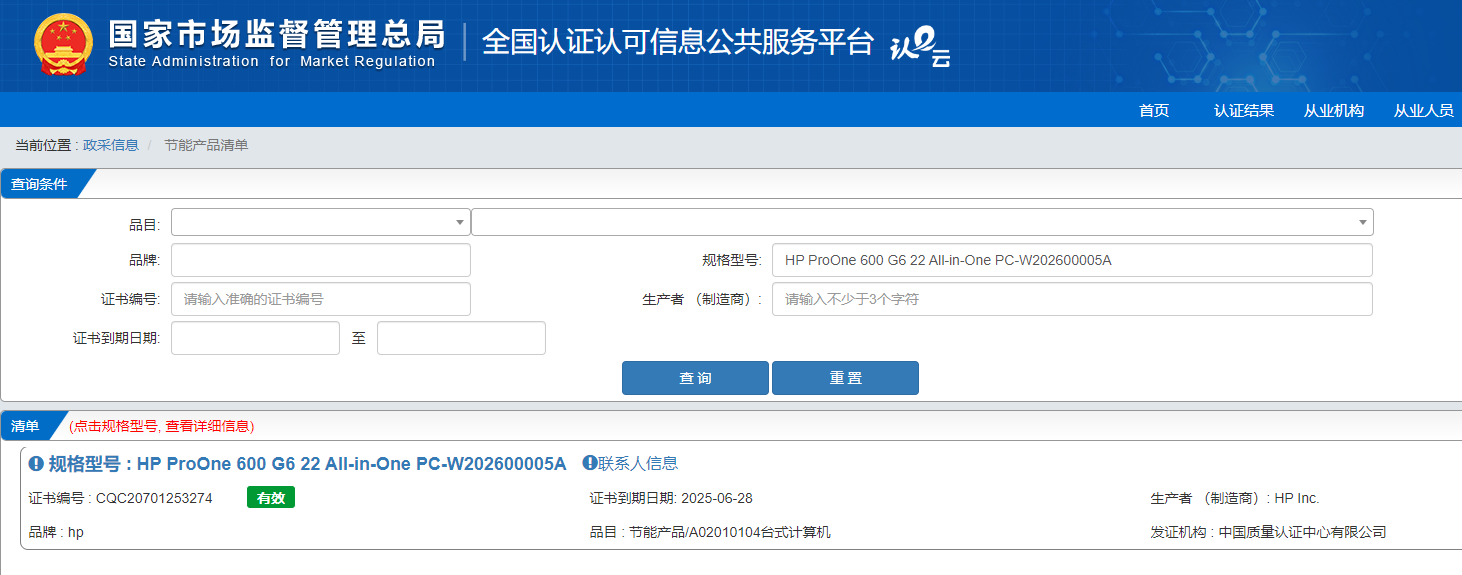This screenshot has width=1462, height=575.
Task: Click the 中国质量认证中心有限公司 issuer text
Action: [x=1302, y=532]
